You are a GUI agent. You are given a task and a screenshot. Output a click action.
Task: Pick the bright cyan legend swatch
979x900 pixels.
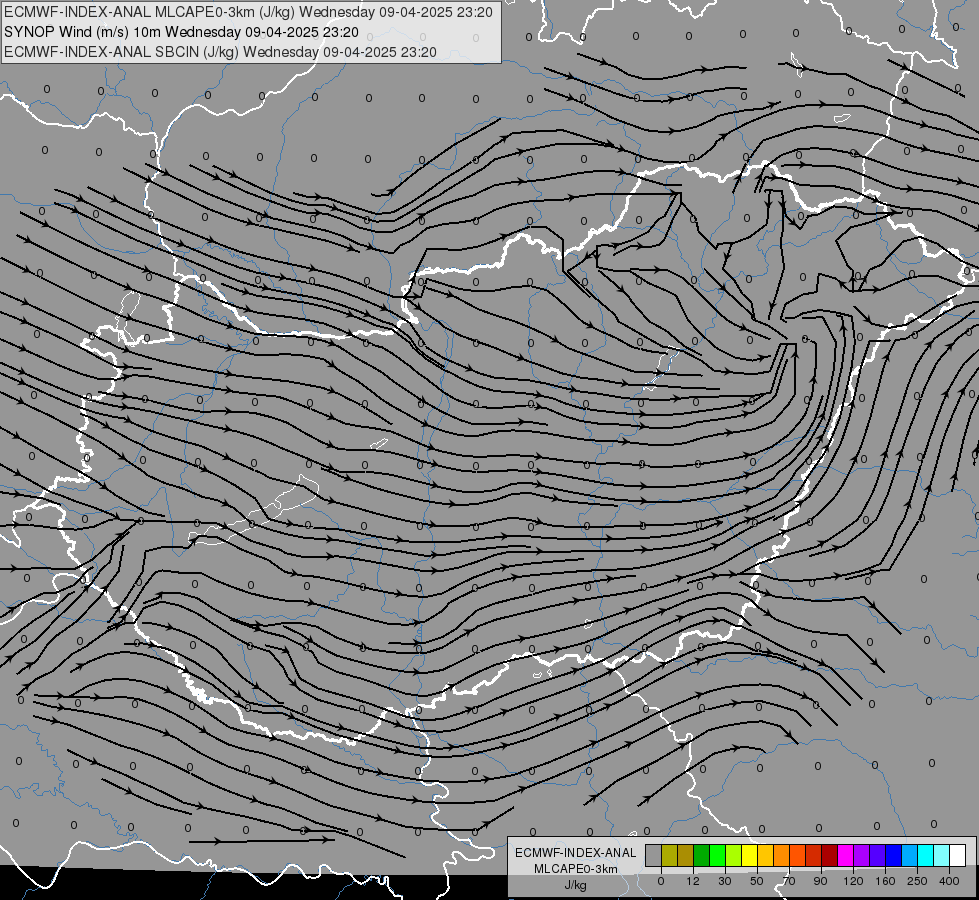925,856
